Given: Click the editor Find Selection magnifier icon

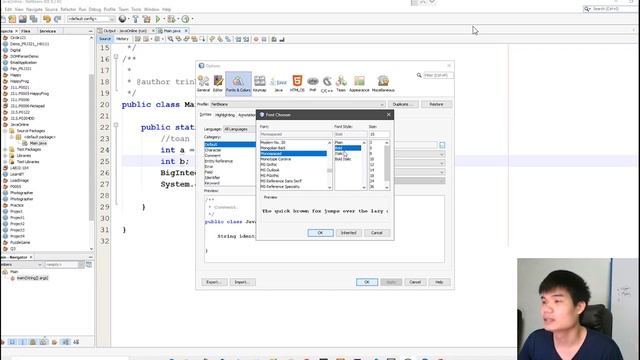Looking at the screenshot, I should tap(170, 39).
